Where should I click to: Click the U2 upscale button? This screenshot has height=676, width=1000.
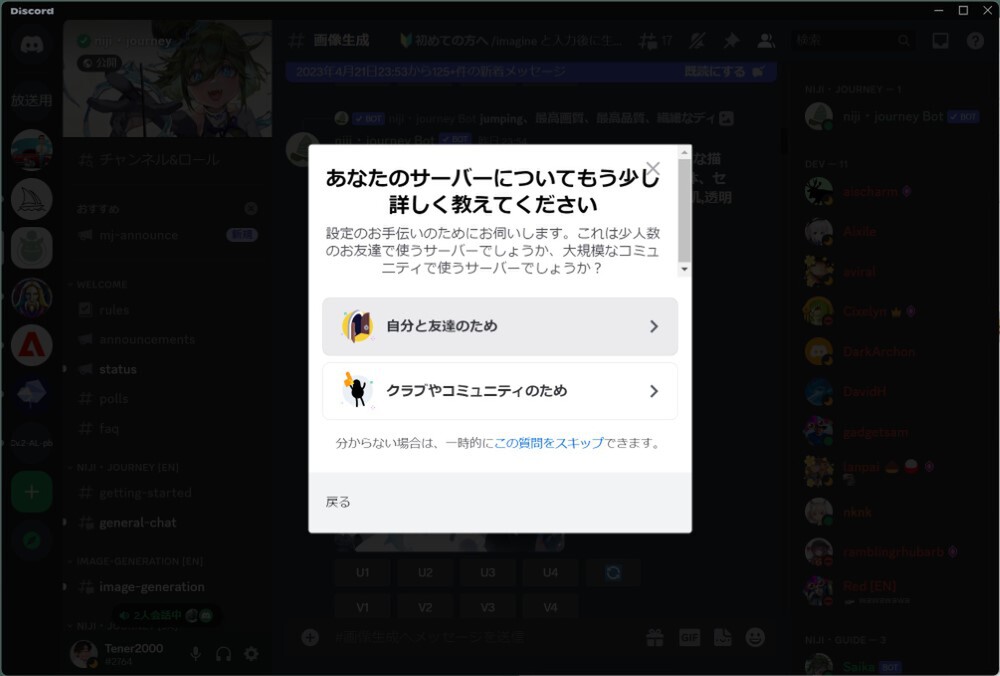pos(425,573)
